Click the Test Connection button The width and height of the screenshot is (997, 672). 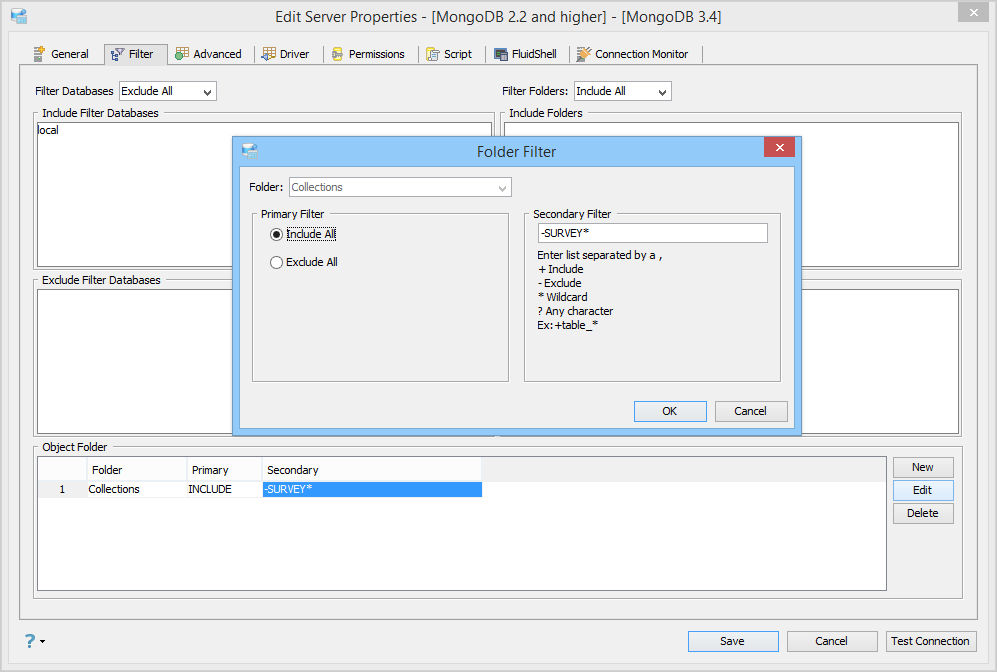(x=931, y=641)
